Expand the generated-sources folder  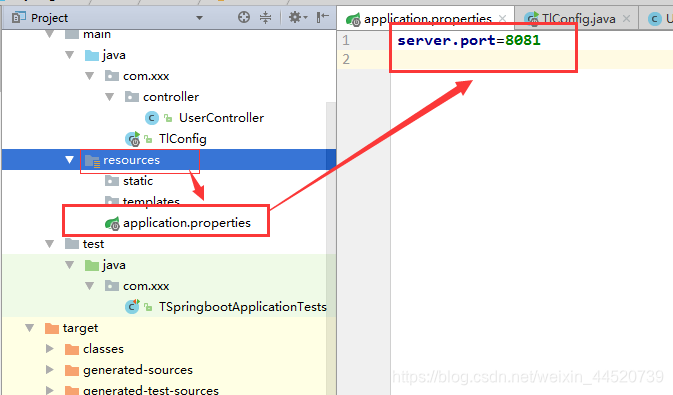tap(50, 370)
